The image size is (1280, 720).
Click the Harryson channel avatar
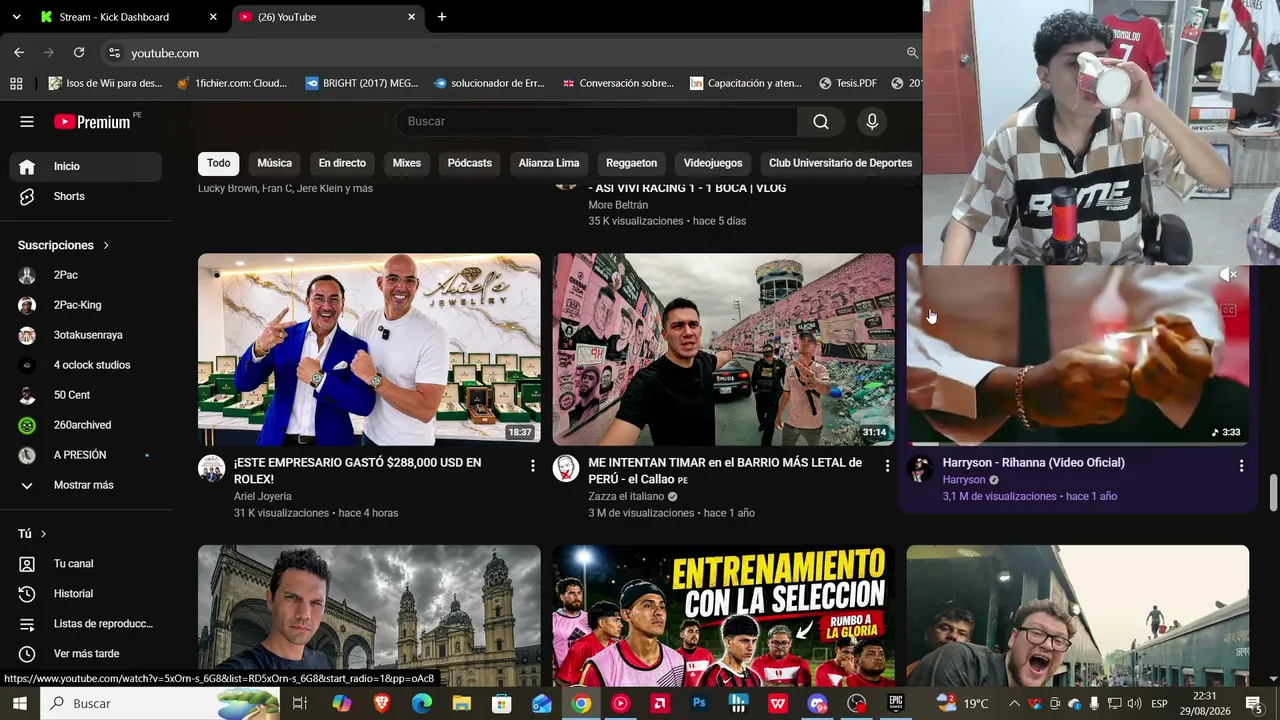pyautogui.click(x=921, y=468)
